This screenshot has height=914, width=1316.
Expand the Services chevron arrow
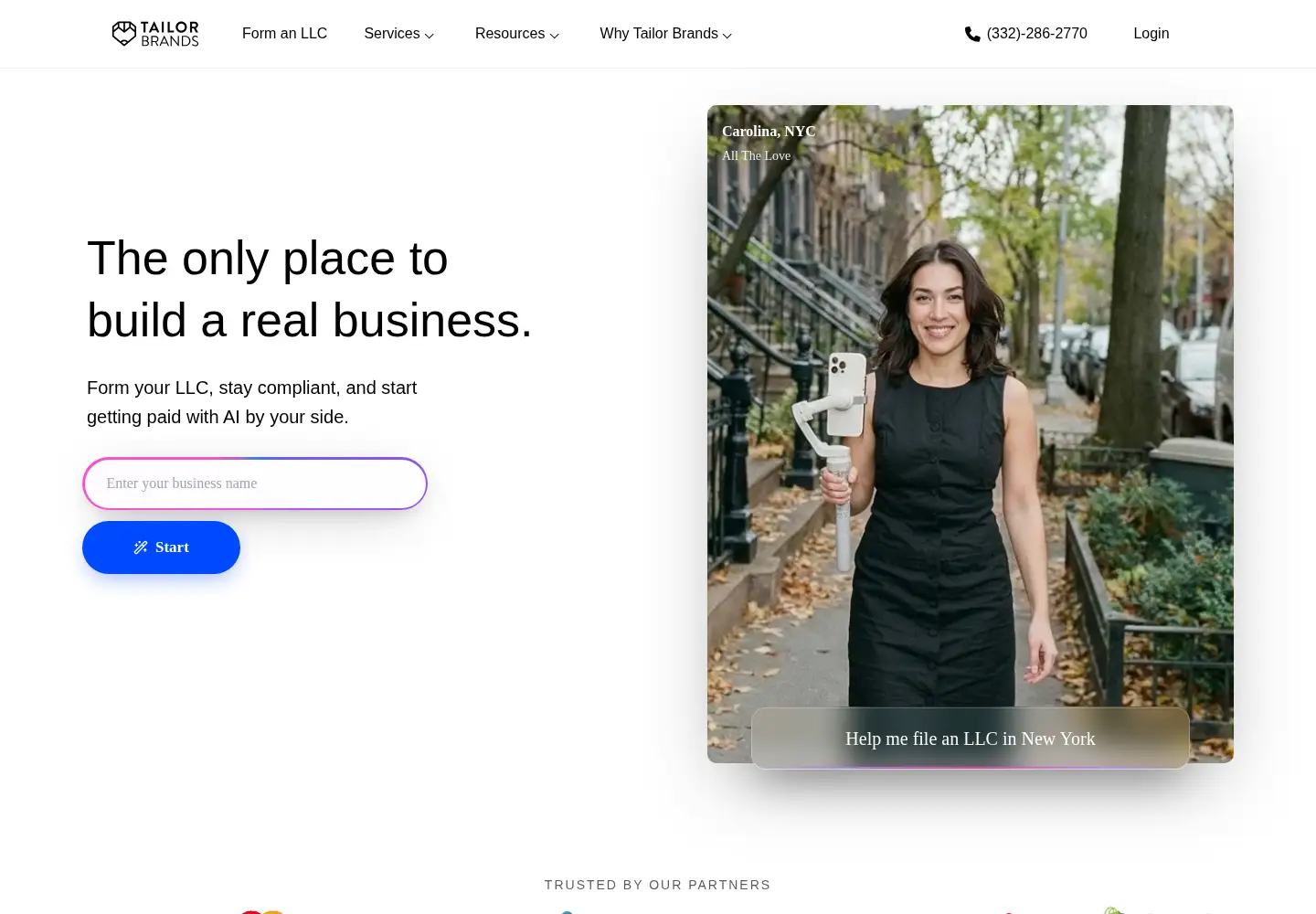point(429,35)
